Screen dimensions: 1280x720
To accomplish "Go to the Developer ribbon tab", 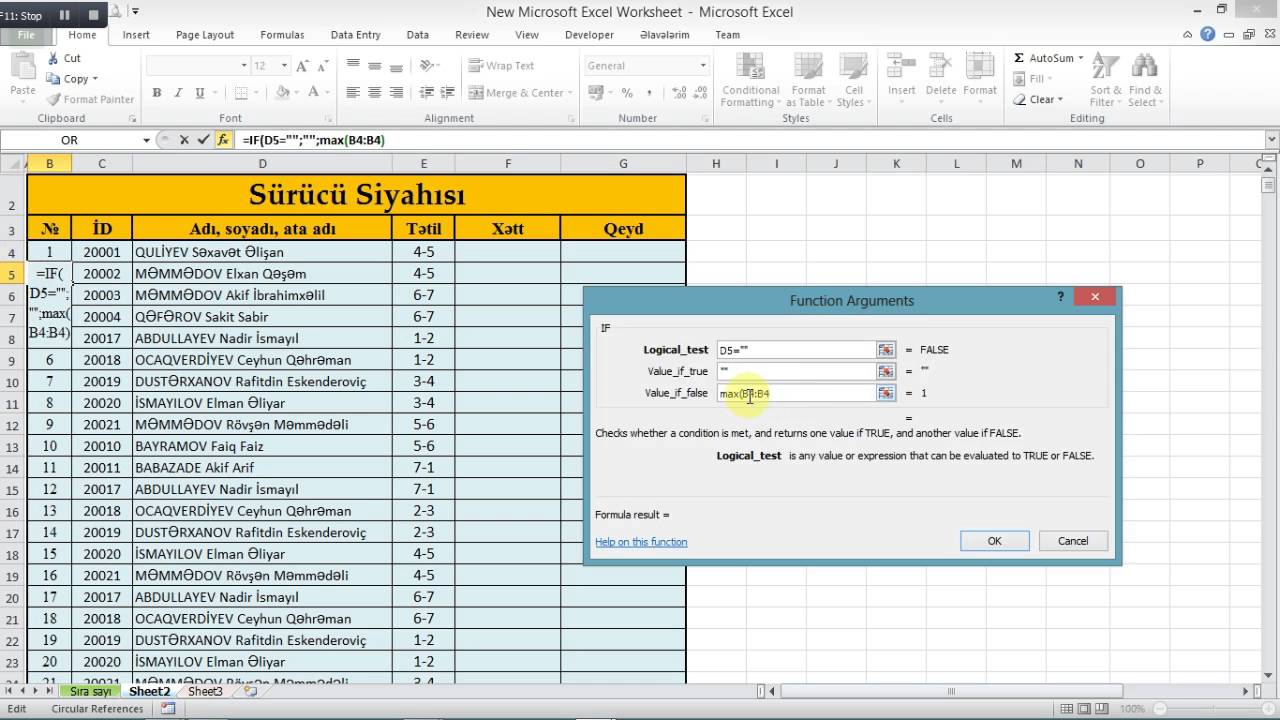I will coord(589,35).
